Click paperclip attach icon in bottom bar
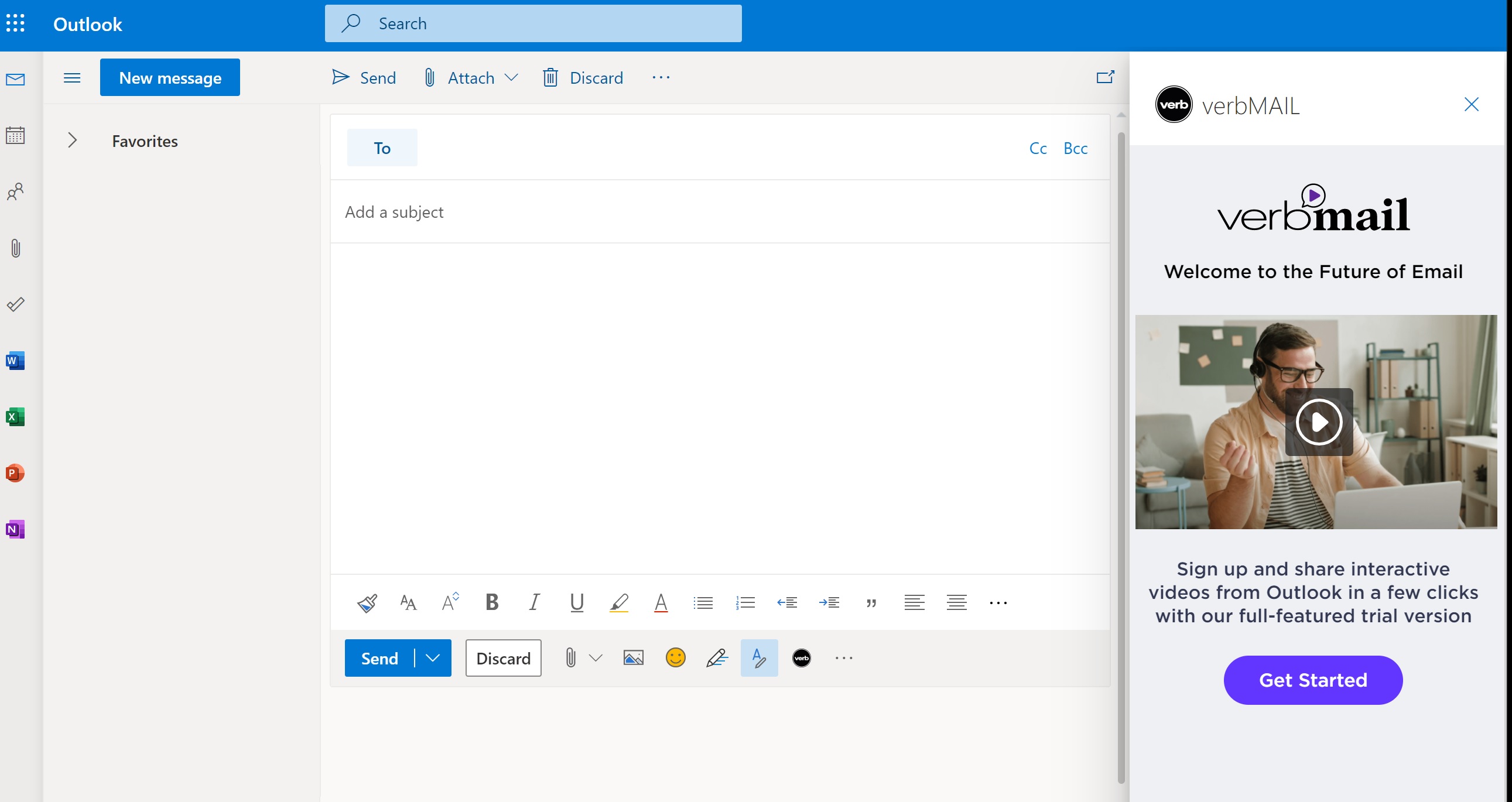Viewport: 1512px width, 802px height. (570, 657)
